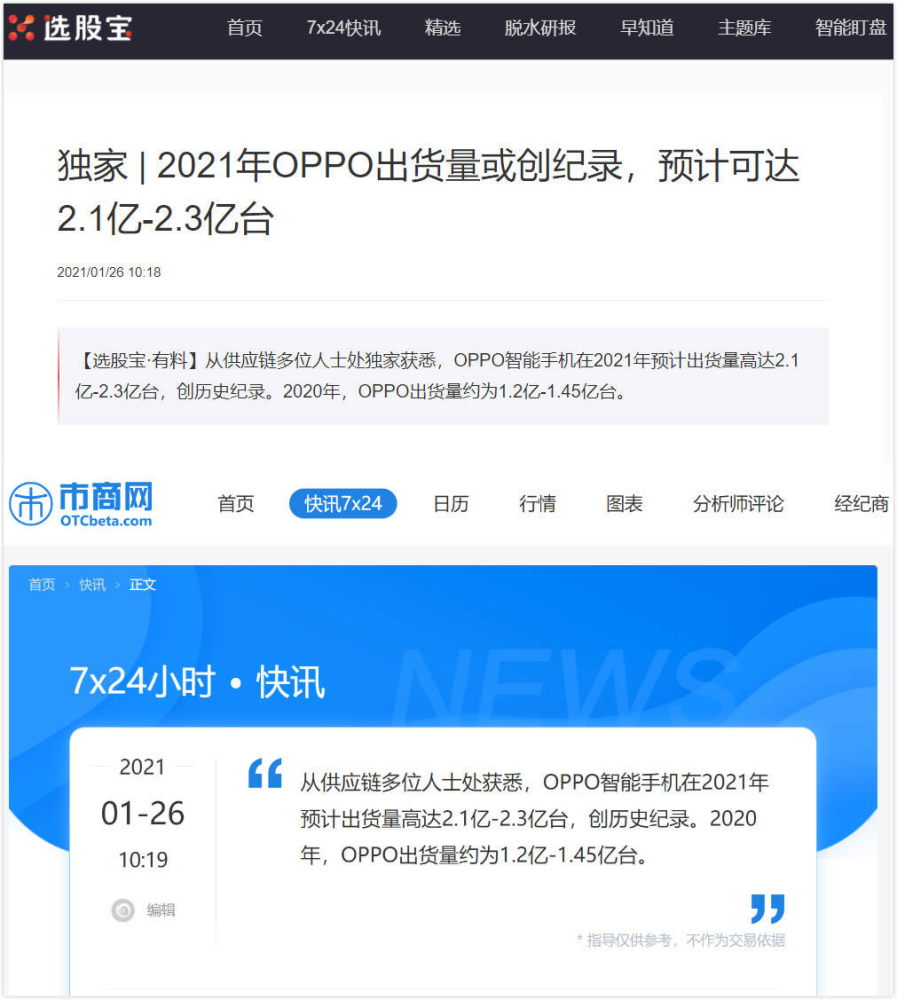Click the 编辑 label under the time

161,910
